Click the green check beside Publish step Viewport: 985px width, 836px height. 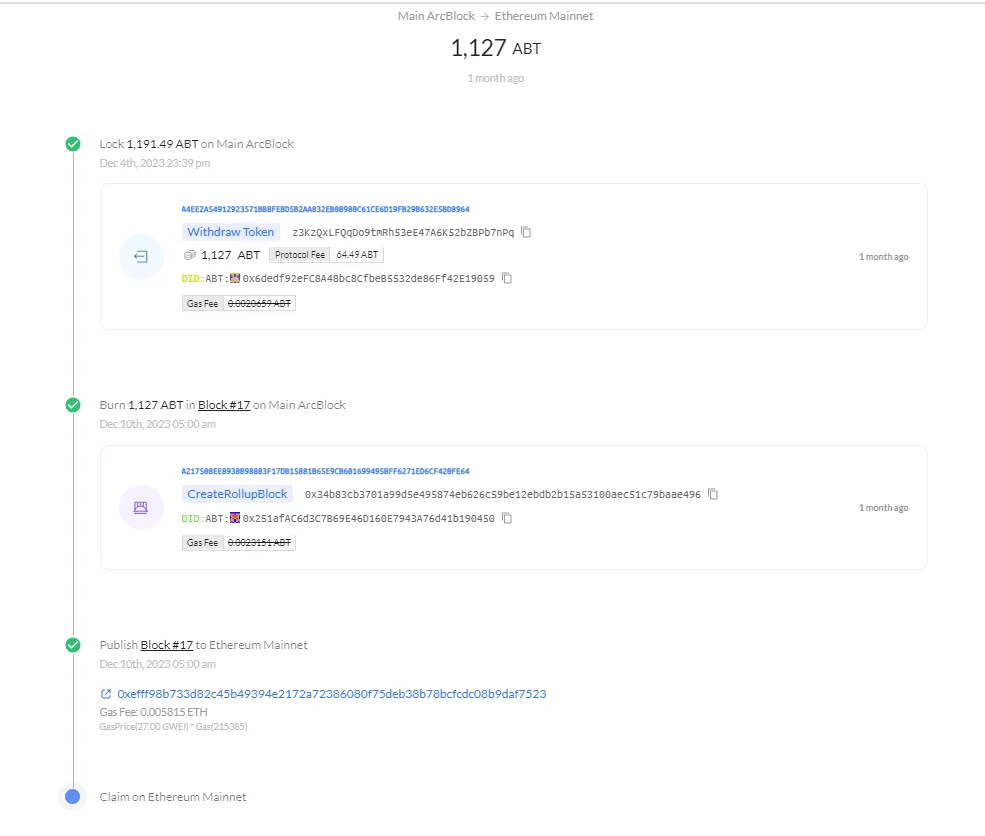(73, 645)
